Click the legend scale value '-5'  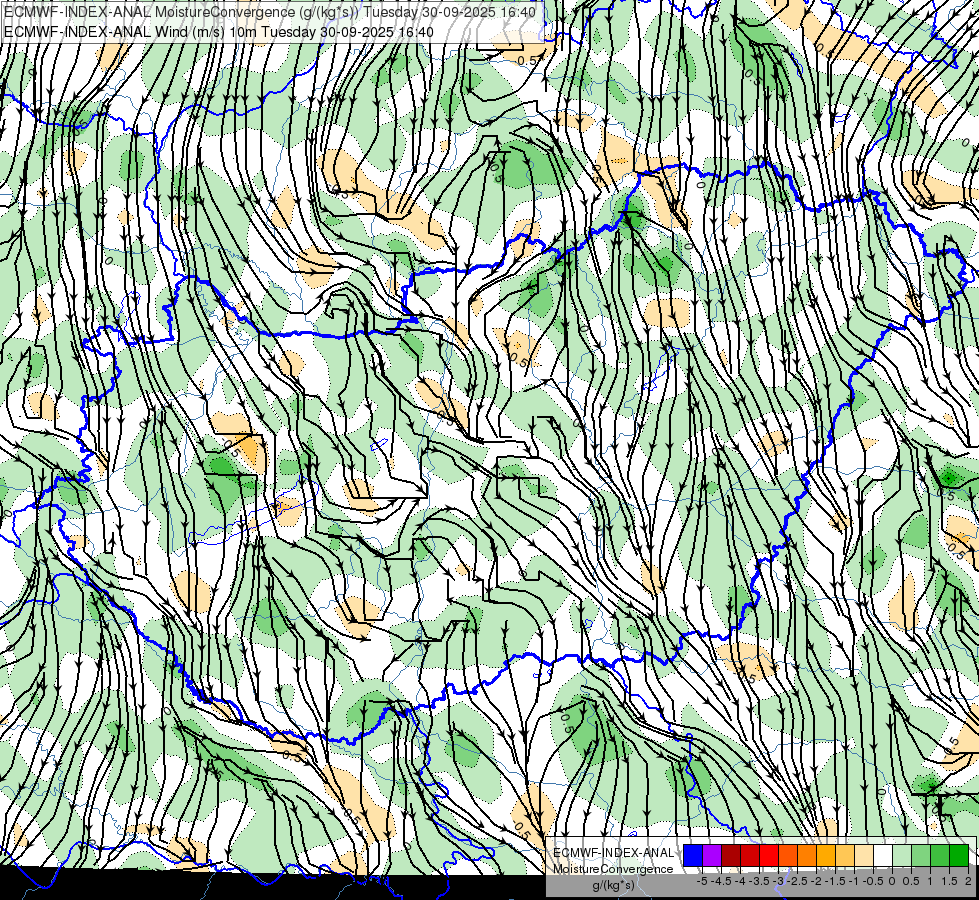[x=702, y=881]
